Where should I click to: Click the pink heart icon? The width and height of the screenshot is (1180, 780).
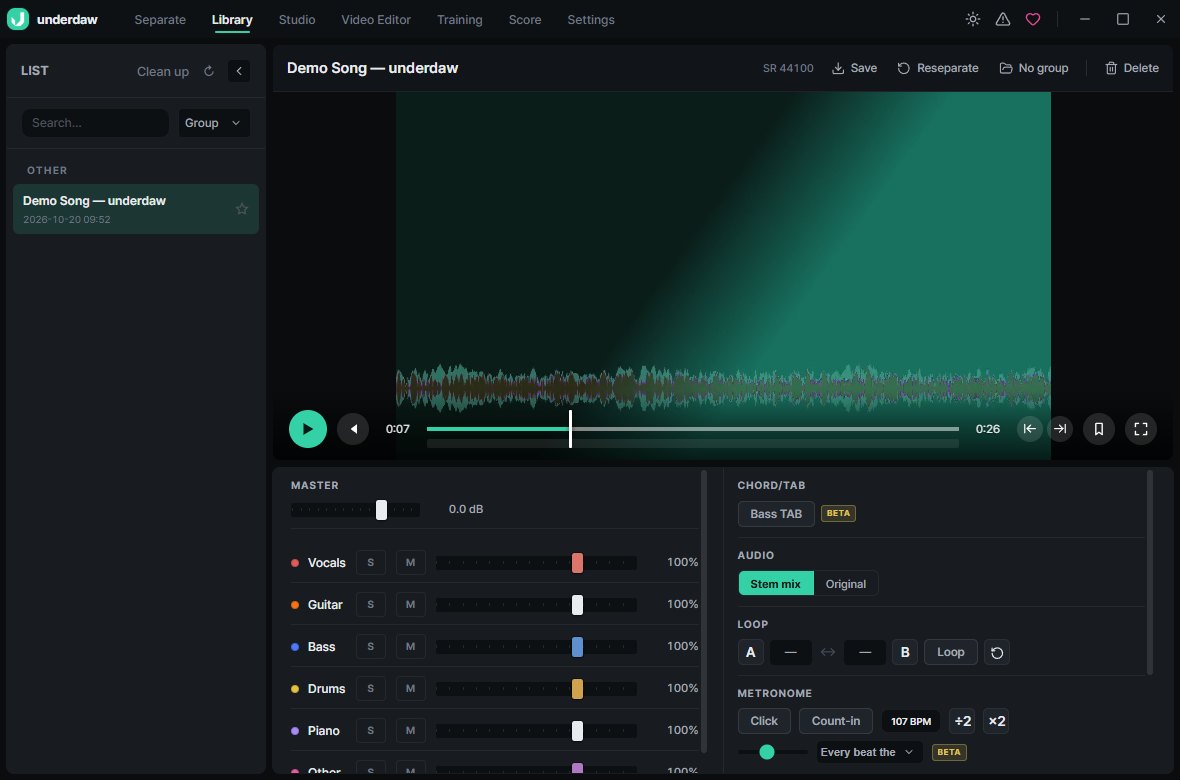click(1033, 20)
